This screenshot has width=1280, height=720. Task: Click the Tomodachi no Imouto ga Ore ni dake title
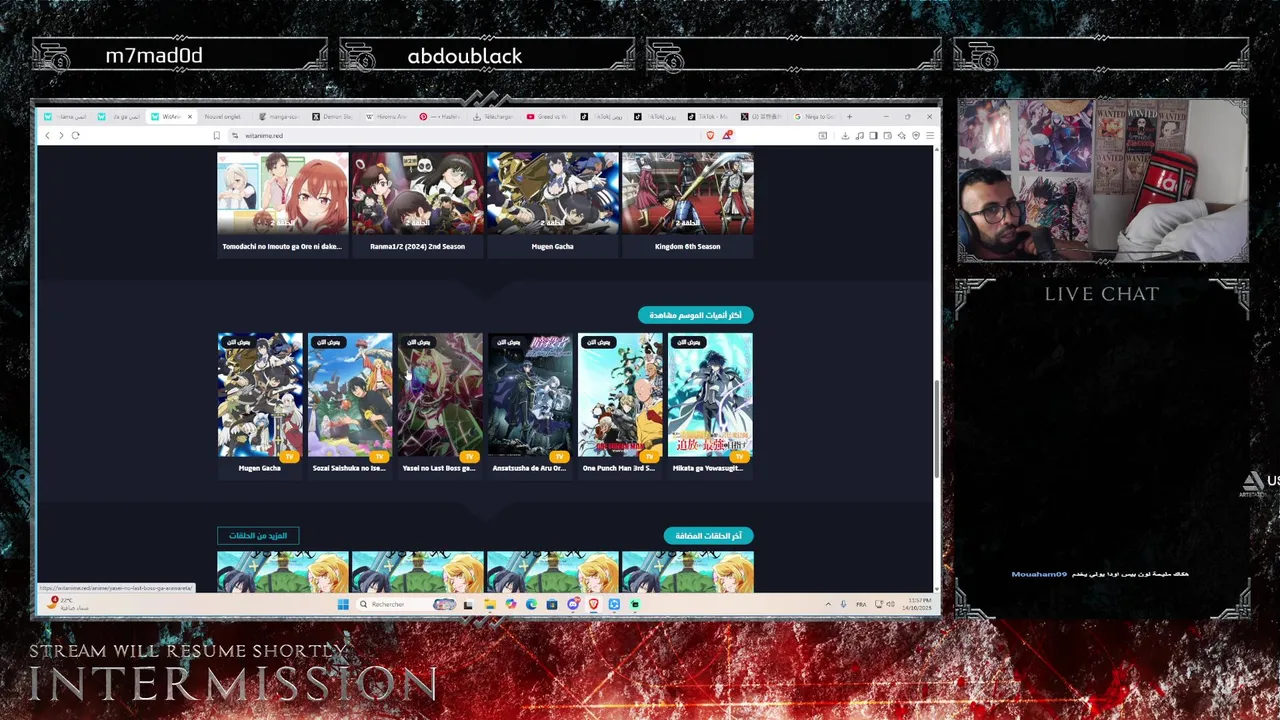click(x=282, y=246)
